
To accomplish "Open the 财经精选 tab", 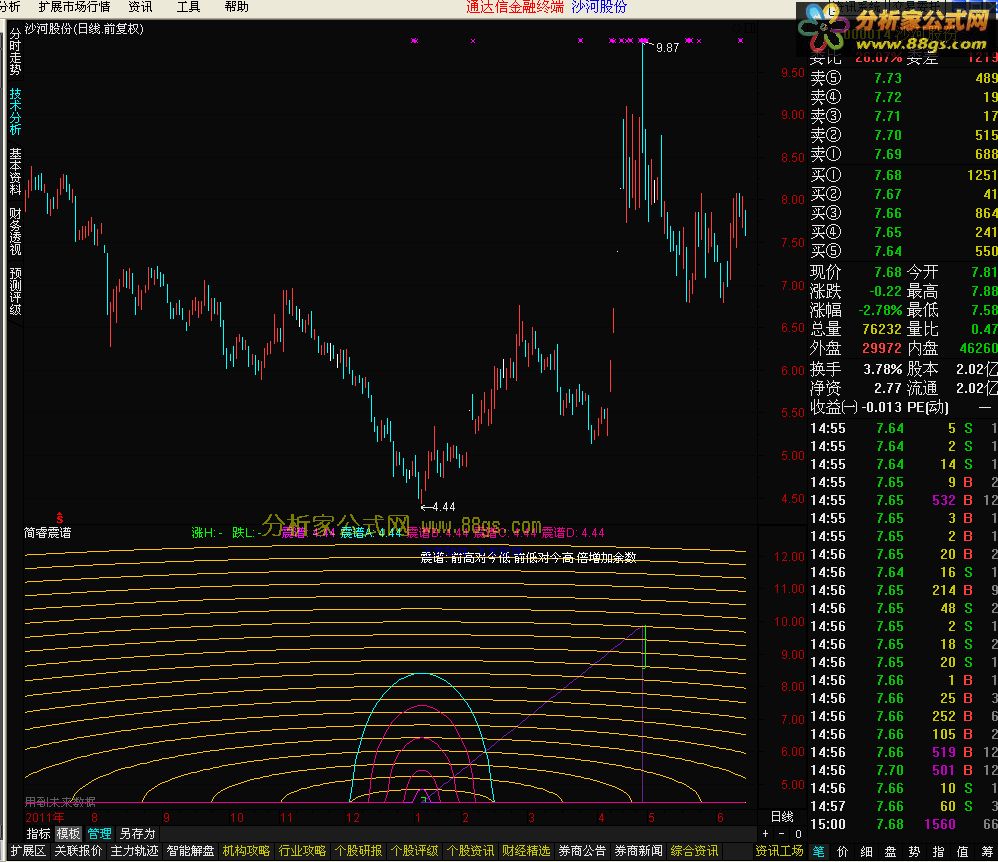I will tap(526, 851).
